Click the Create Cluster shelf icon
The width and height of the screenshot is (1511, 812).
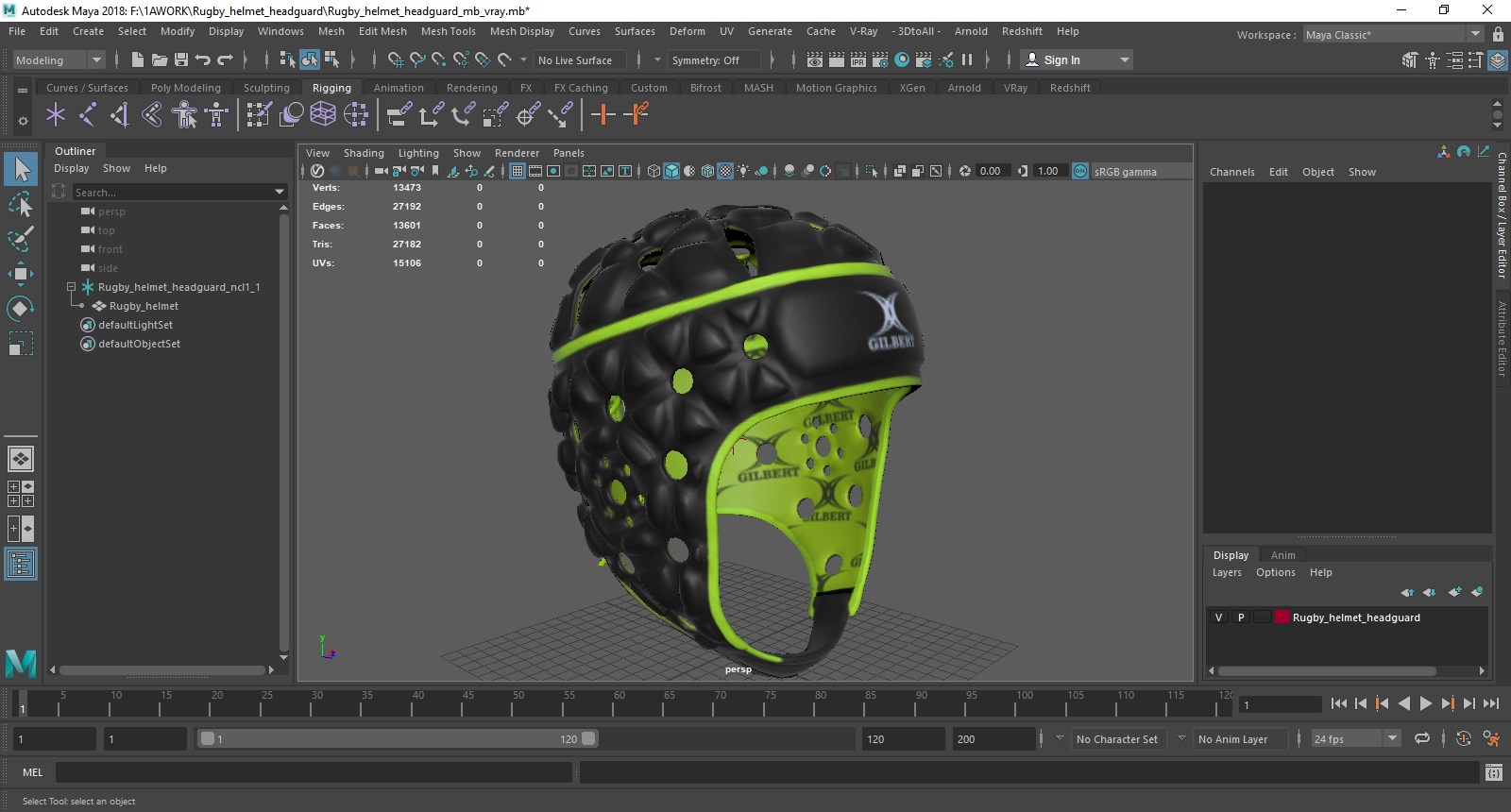356,115
